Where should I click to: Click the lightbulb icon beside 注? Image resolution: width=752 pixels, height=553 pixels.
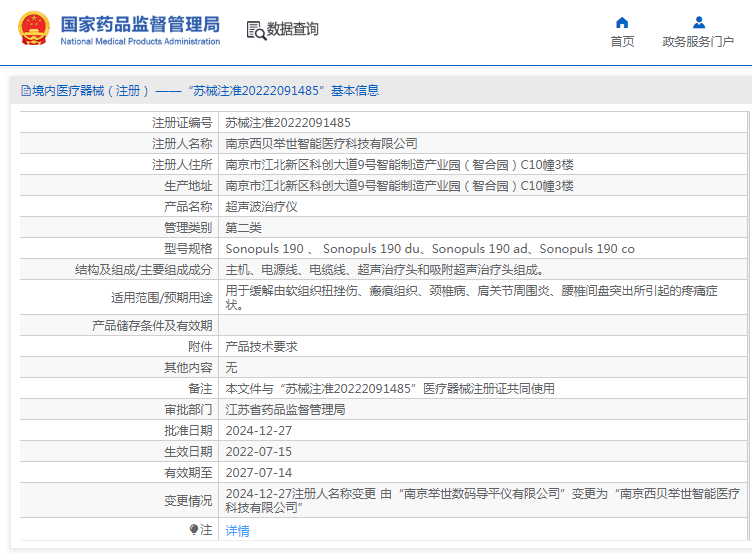[194, 529]
